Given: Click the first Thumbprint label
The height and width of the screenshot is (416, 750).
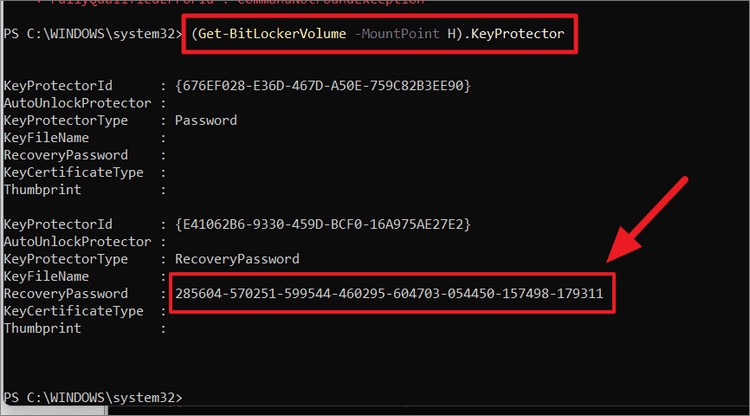Looking at the screenshot, I should 40,189.
